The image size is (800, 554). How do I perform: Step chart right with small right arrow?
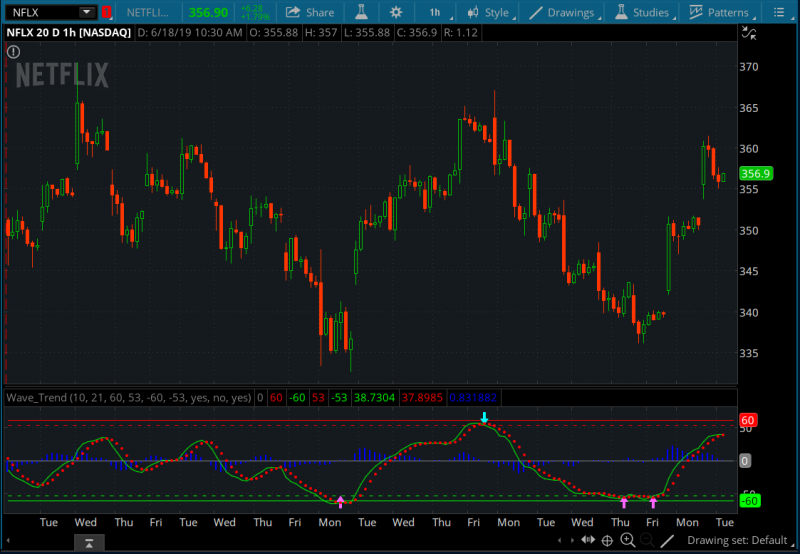pyautogui.click(x=572, y=540)
